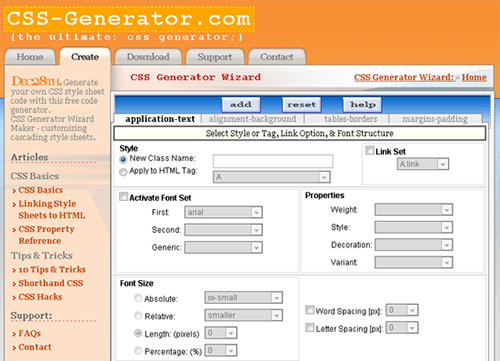Viewport: 500px width, 361px height.
Task: Switch to the tables-borders wizard tab
Action: [x=351, y=119]
